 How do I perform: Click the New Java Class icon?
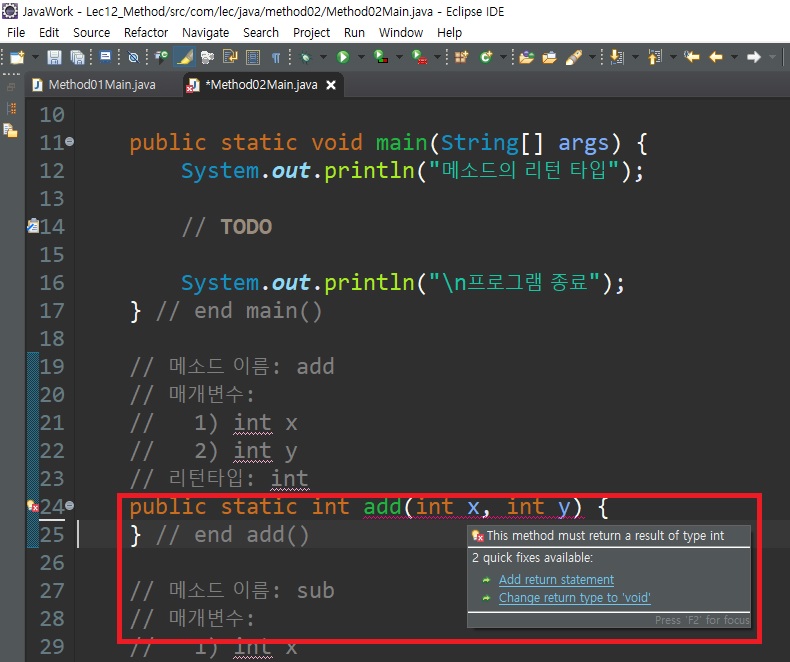(486, 57)
